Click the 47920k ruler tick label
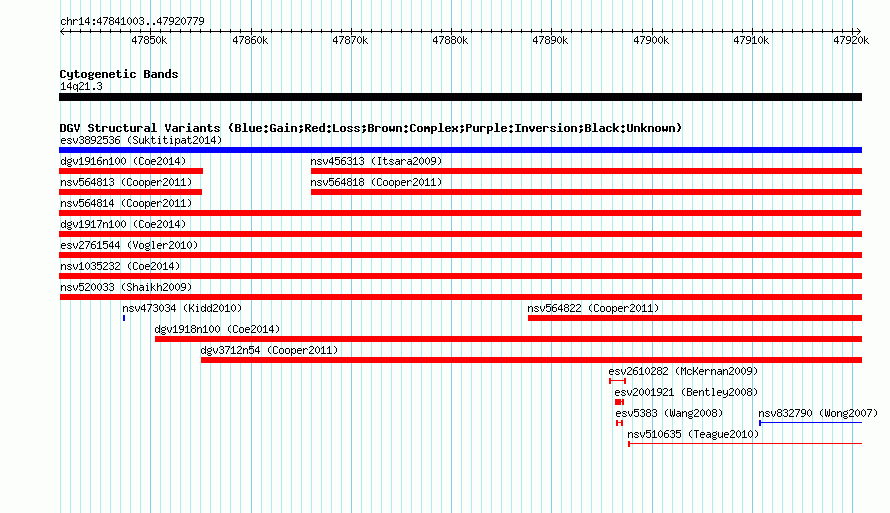 click(x=851, y=40)
